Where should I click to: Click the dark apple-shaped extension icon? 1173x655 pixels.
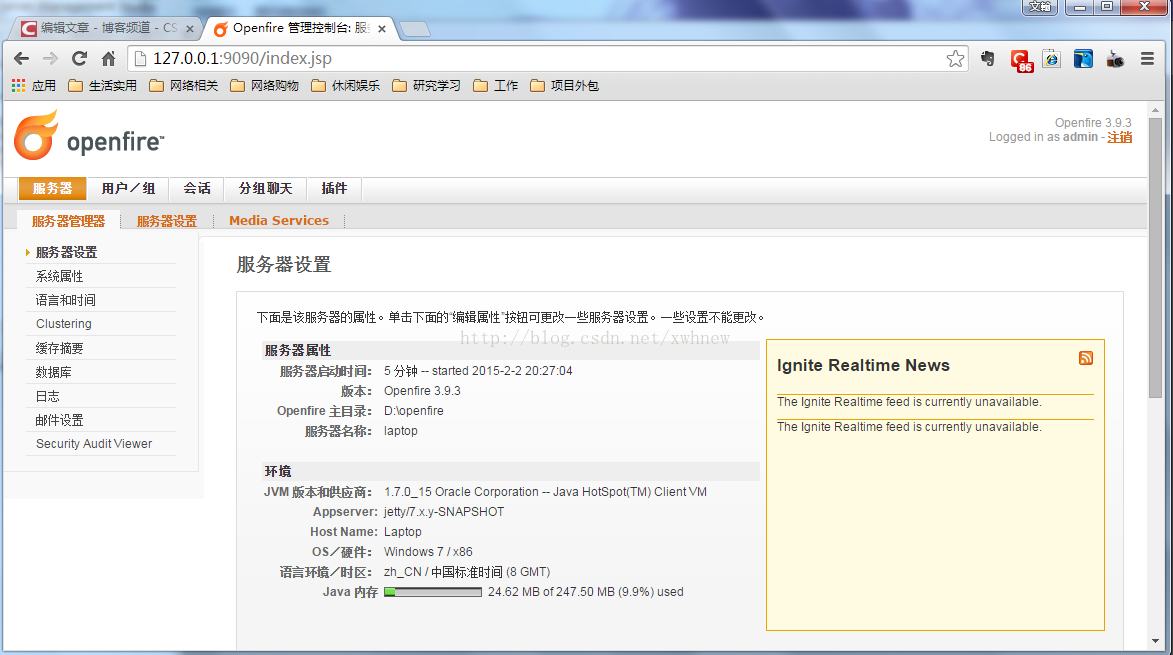click(1115, 58)
